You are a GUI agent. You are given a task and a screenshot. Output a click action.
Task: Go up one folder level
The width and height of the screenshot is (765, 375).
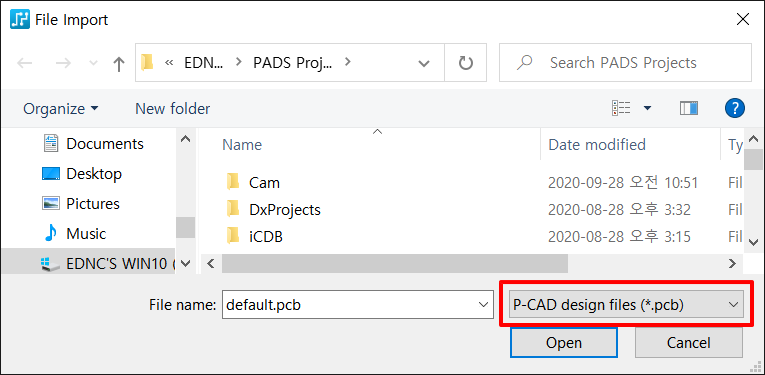(x=119, y=63)
